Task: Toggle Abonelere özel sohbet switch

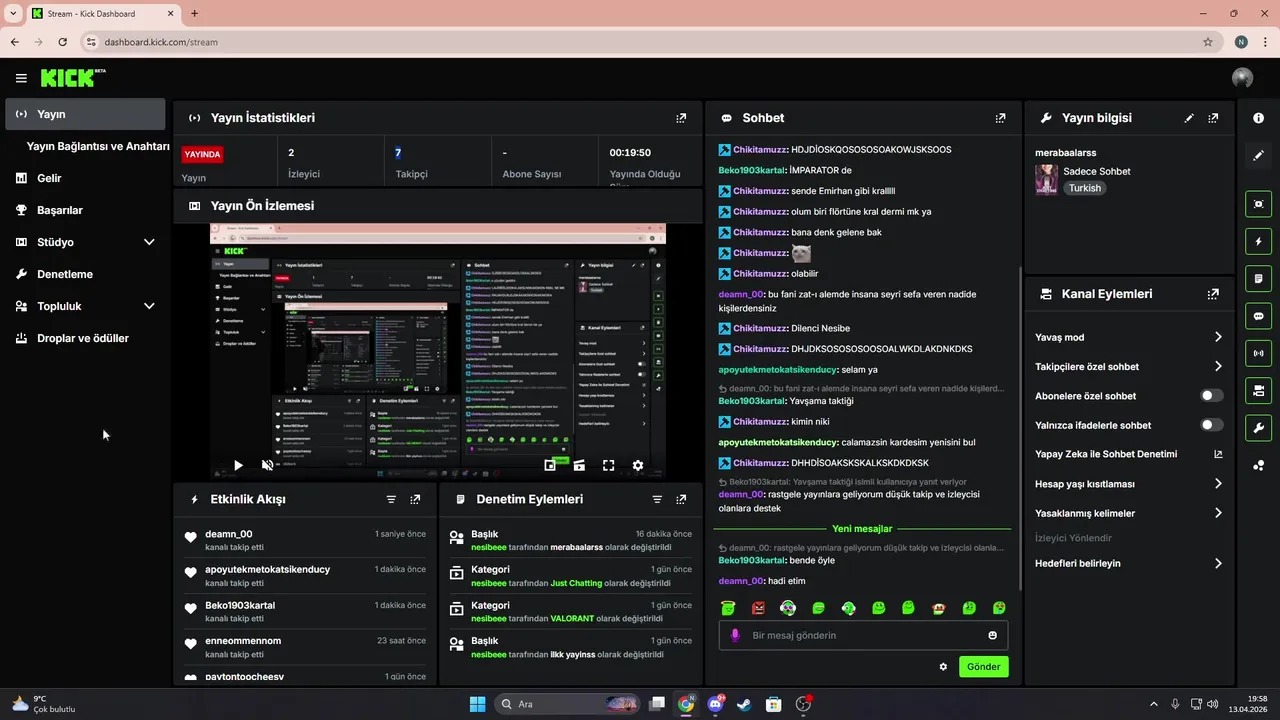Action: point(1212,396)
